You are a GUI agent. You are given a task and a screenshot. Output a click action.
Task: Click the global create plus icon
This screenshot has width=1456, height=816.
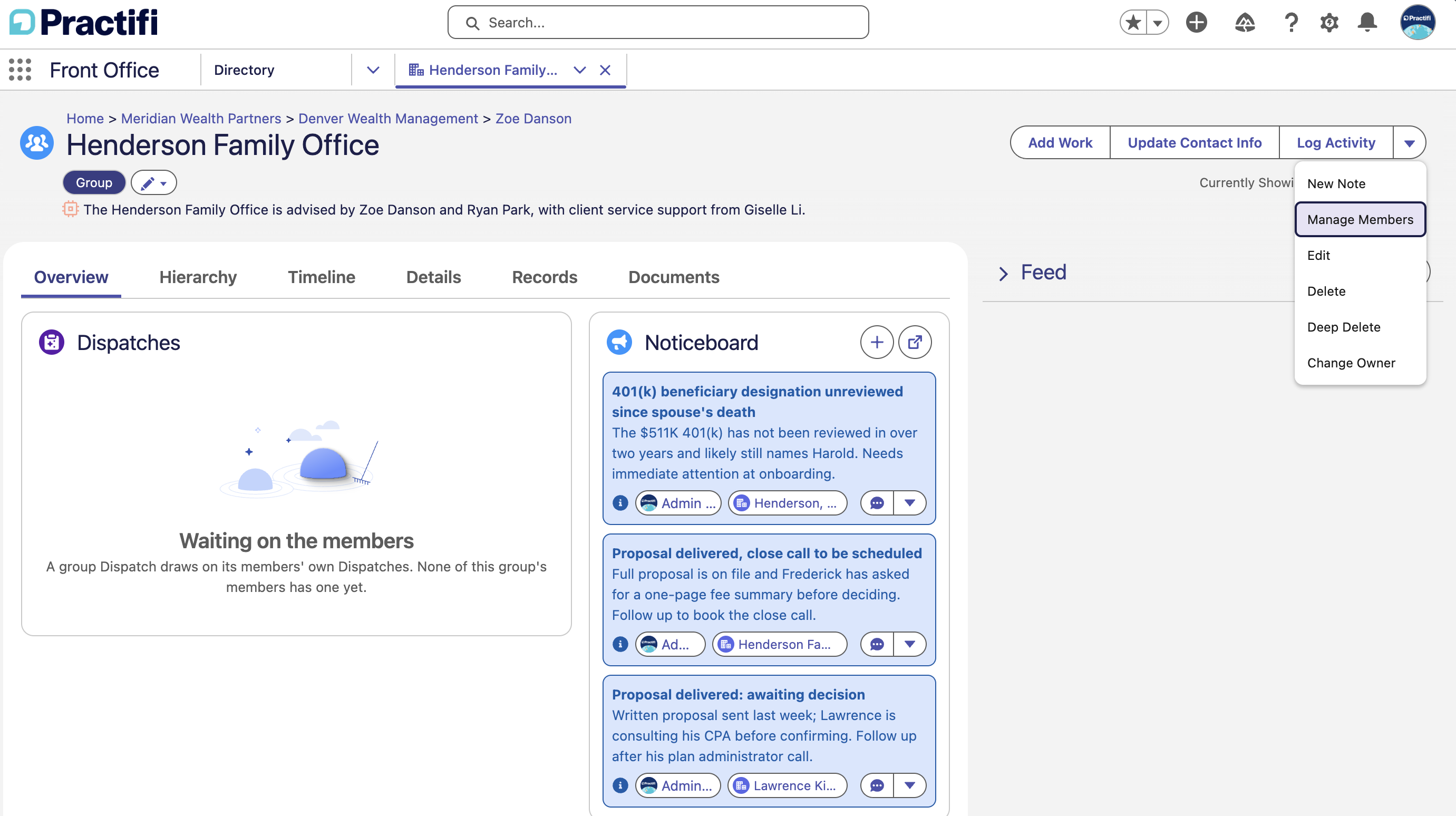[x=1197, y=23]
